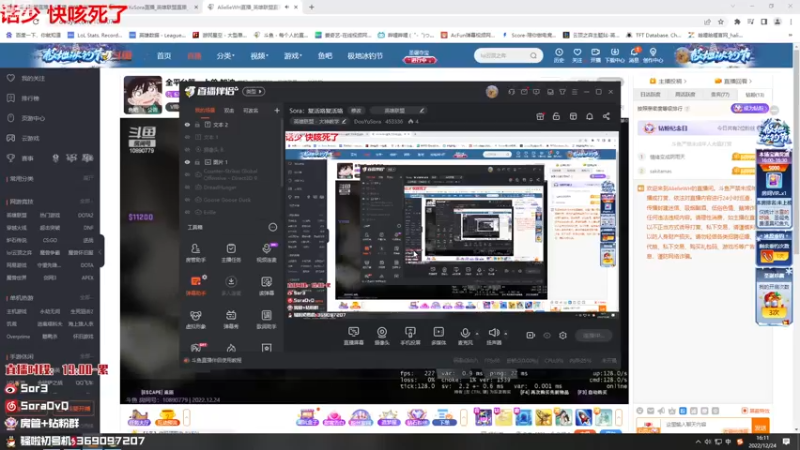The height and width of the screenshot is (450, 800).
Task: Add a 直播屏幕 screen-capture source
Action: [354, 336]
